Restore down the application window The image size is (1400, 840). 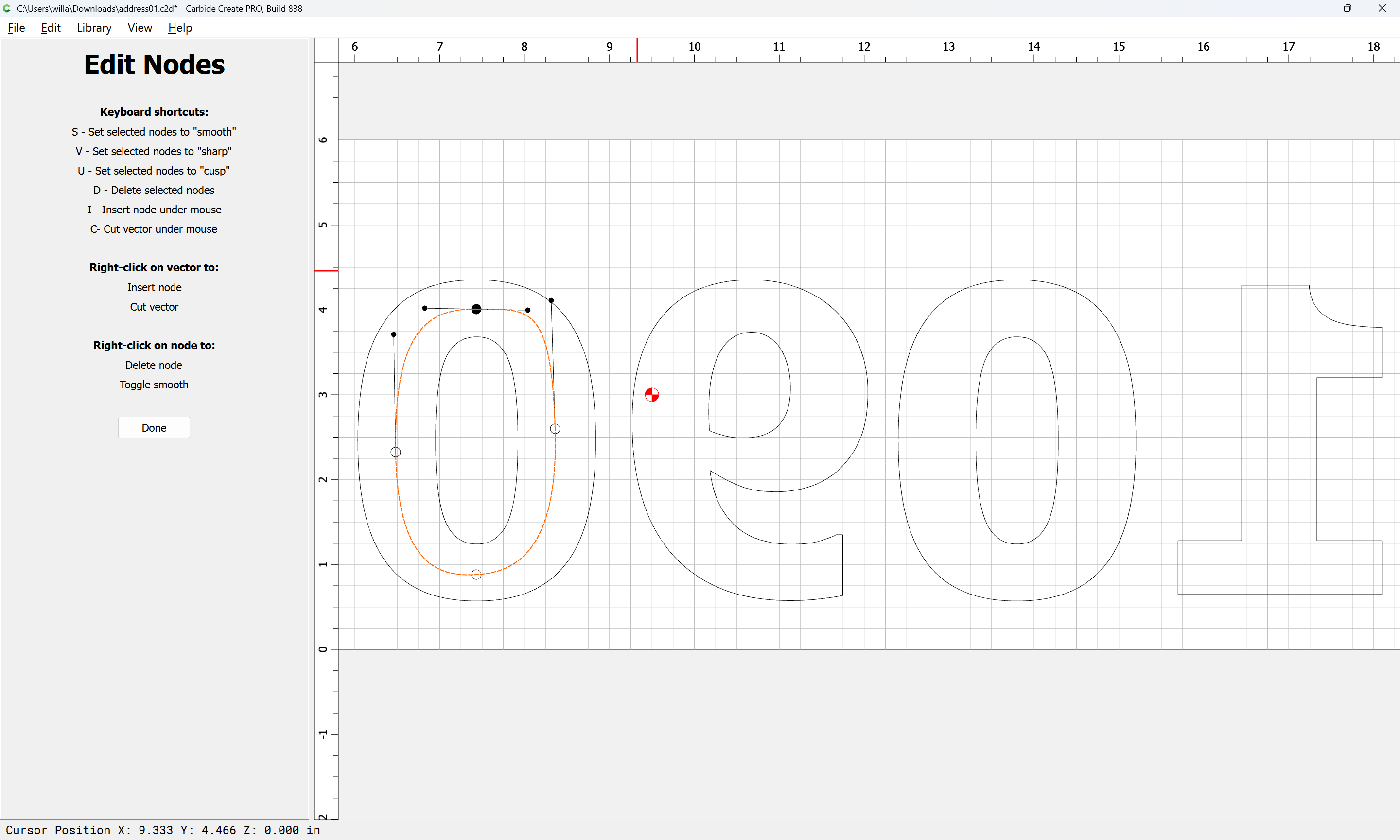pyautogui.click(x=1347, y=8)
